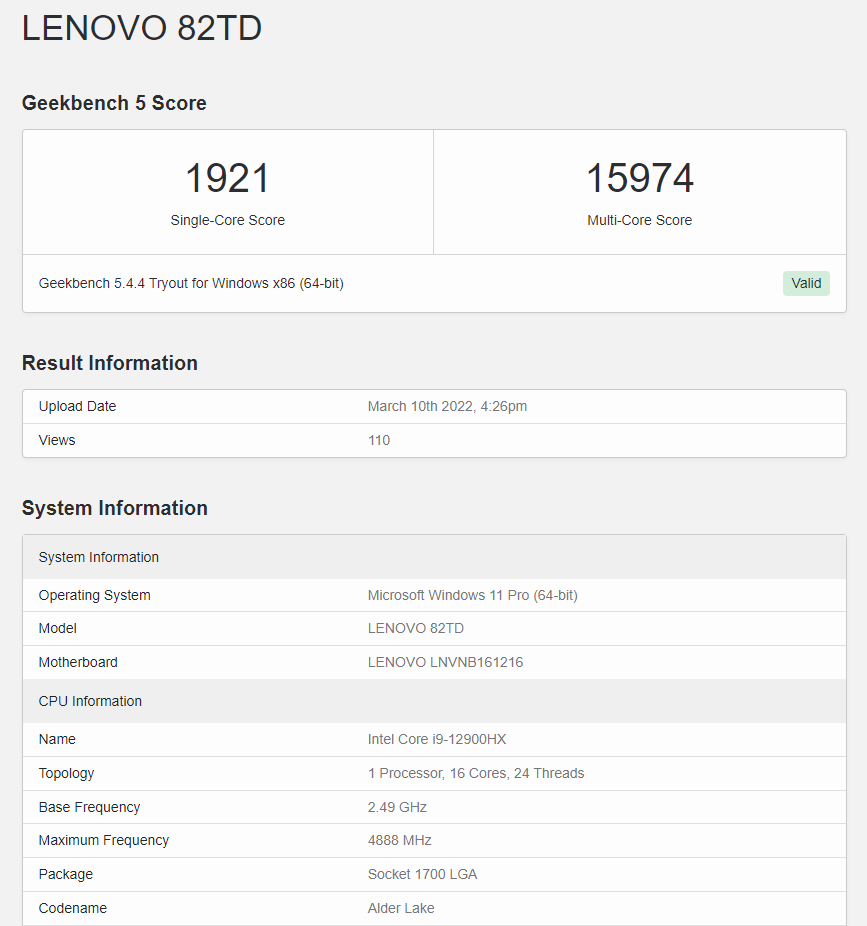Select the Alder Lake codename value
The image size is (867, 926).
(401, 908)
